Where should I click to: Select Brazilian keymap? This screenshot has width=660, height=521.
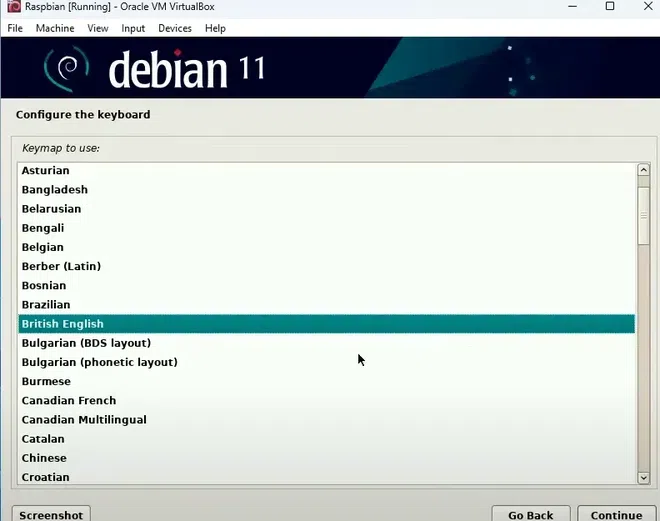[327, 305]
